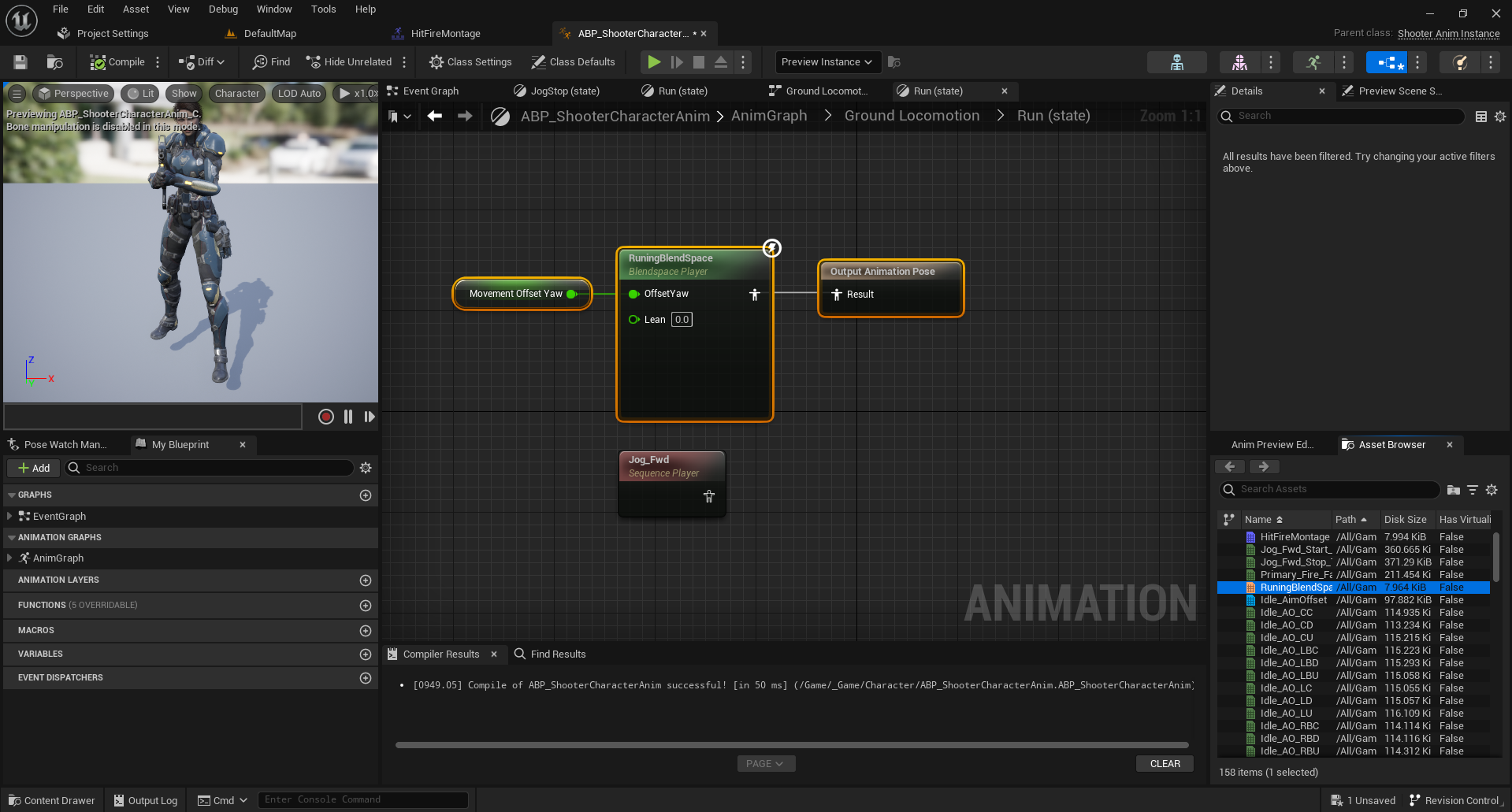Select the Jog_Fwd Sequence Player node
This screenshot has height=812, width=1512.
672,483
